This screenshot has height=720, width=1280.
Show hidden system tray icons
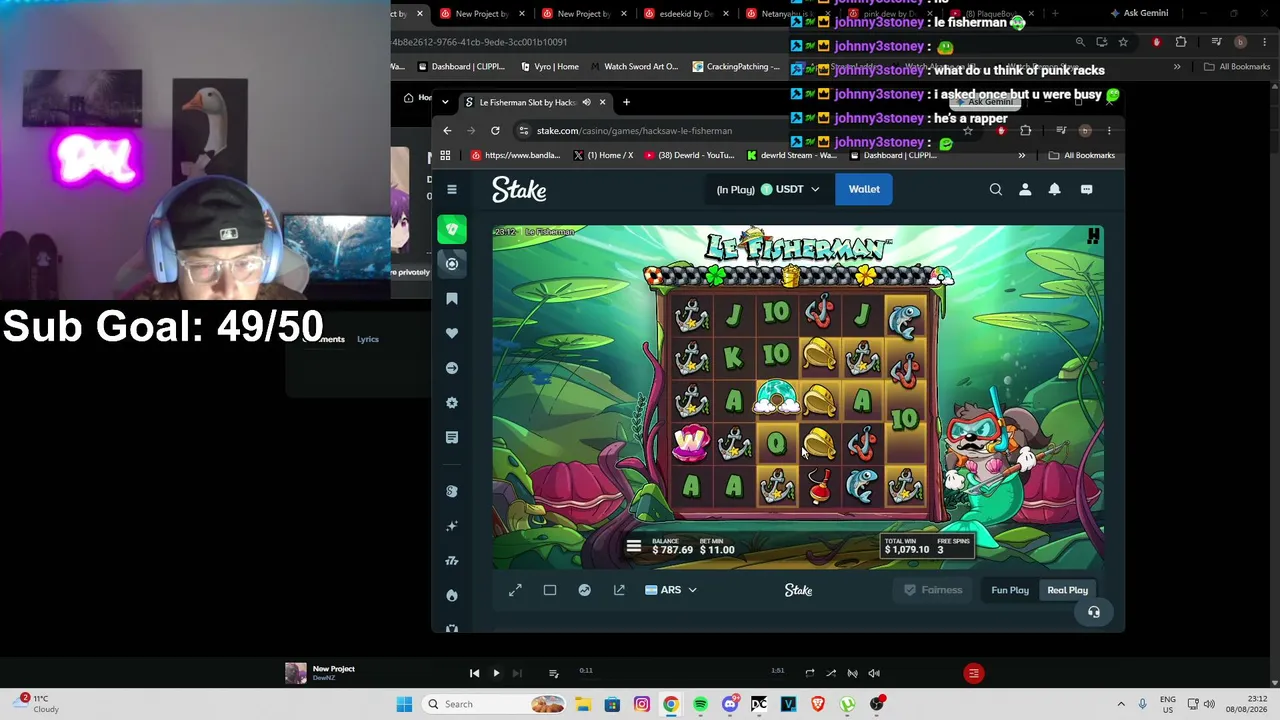pyautogui.click(x=1121, y=704)
